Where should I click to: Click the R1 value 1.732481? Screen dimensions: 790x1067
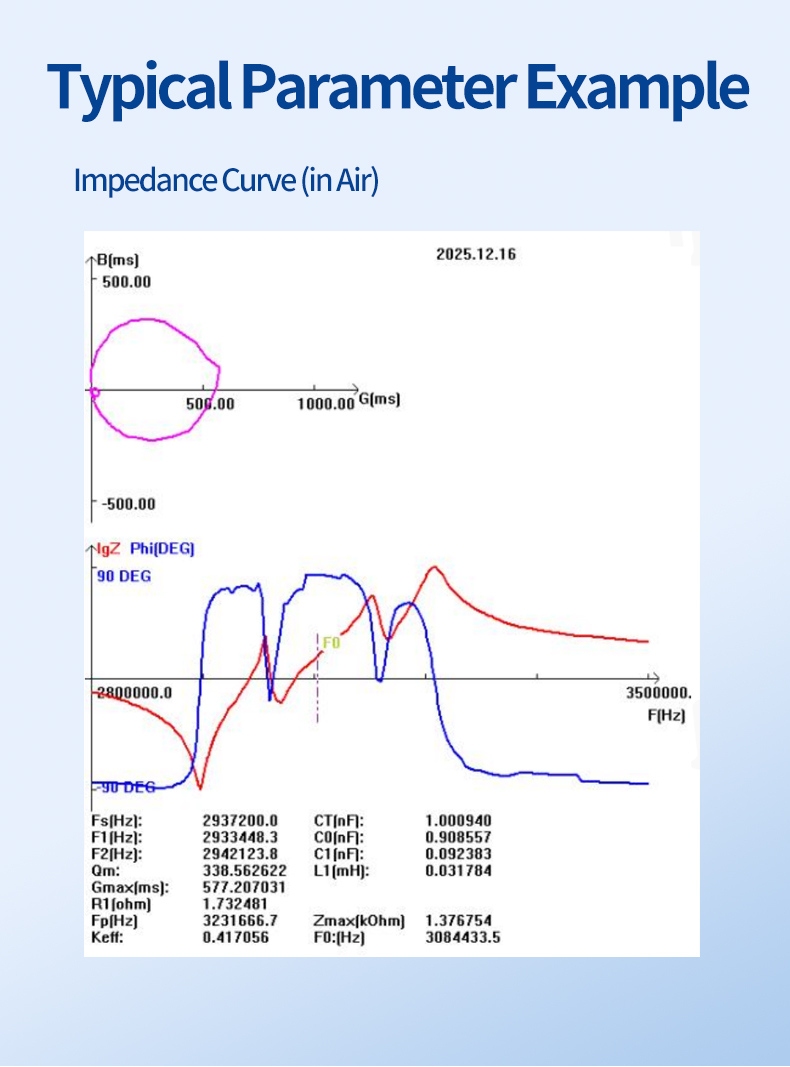click(235, 904)
